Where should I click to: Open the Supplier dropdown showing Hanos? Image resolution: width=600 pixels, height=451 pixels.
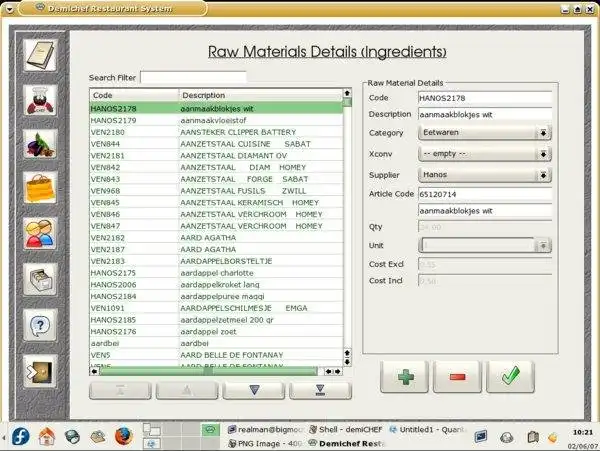coord(485,175)
